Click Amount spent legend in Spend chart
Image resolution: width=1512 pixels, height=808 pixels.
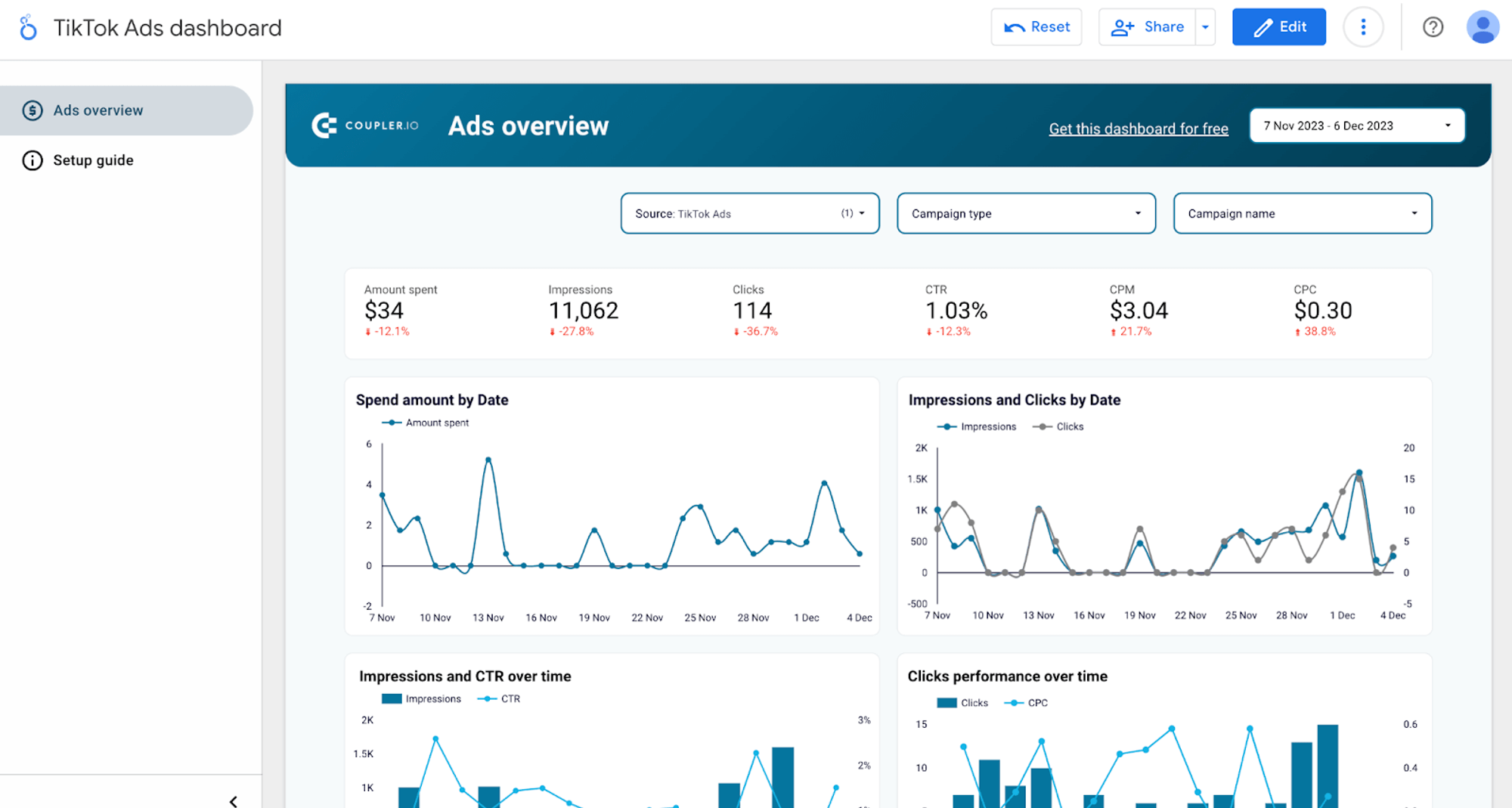pos(426,423)
